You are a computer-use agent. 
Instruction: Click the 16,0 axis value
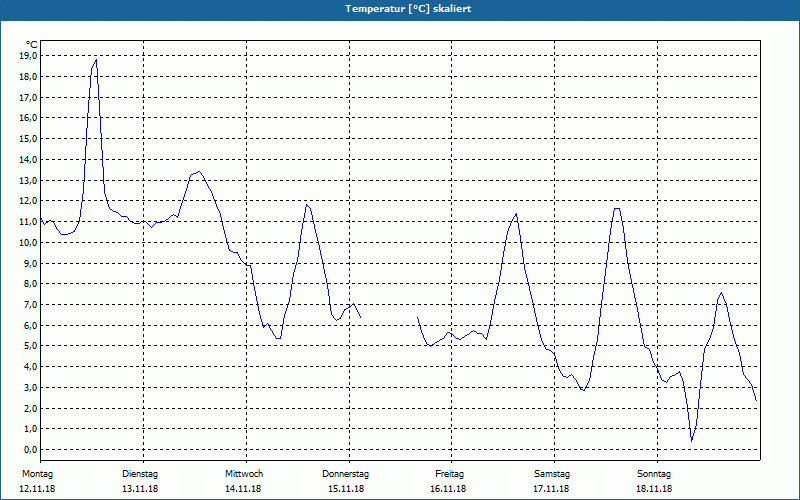click(28, 118)
